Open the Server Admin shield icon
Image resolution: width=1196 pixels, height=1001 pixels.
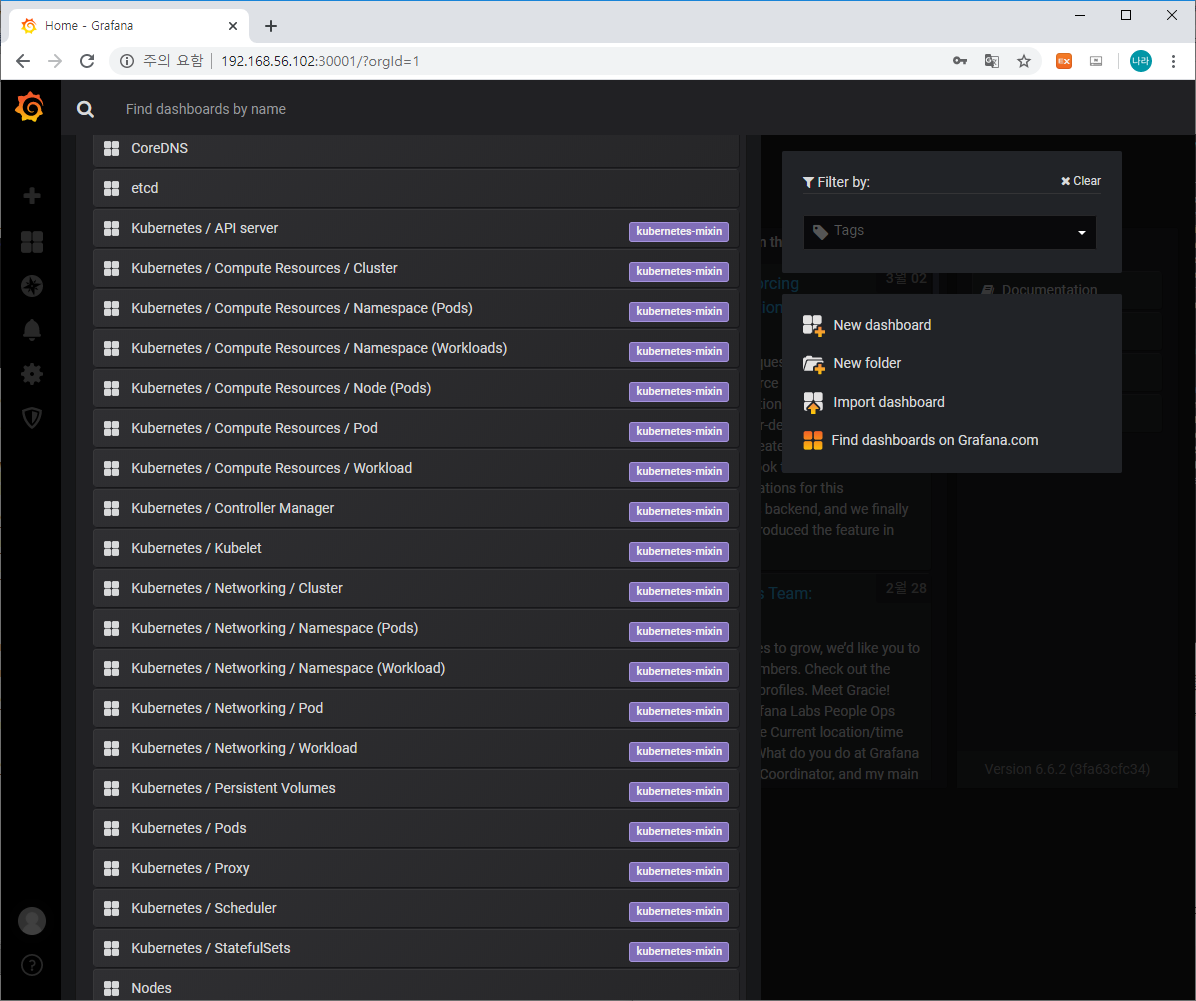click(32, 417)
